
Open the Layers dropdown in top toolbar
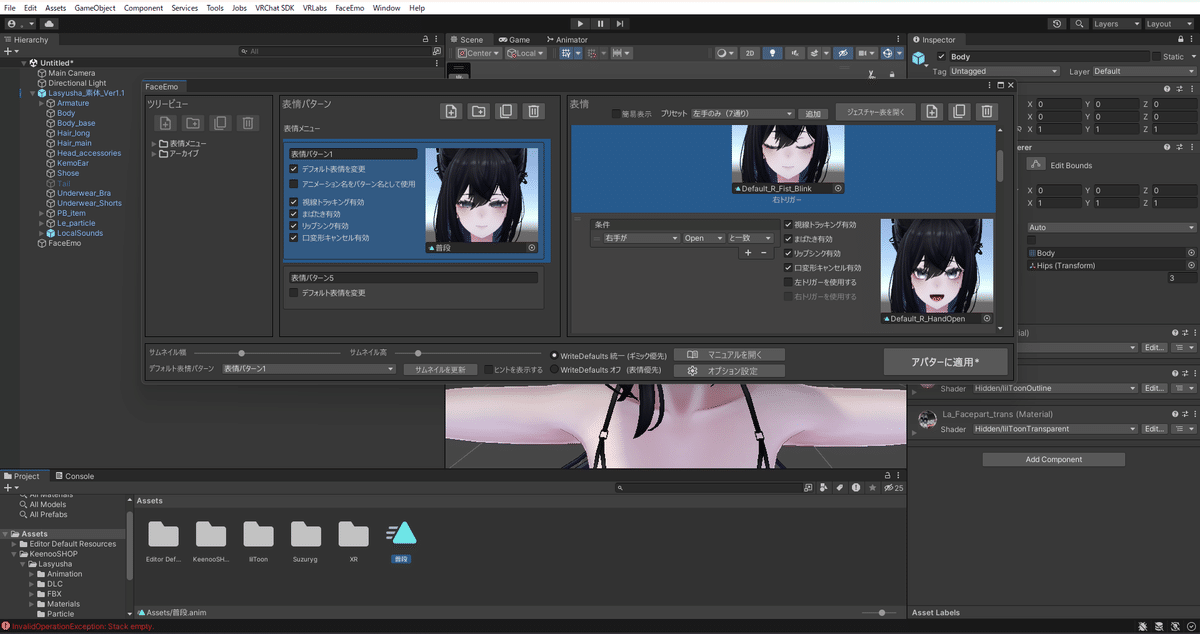pyautogui.click(x=1116, y=23)
